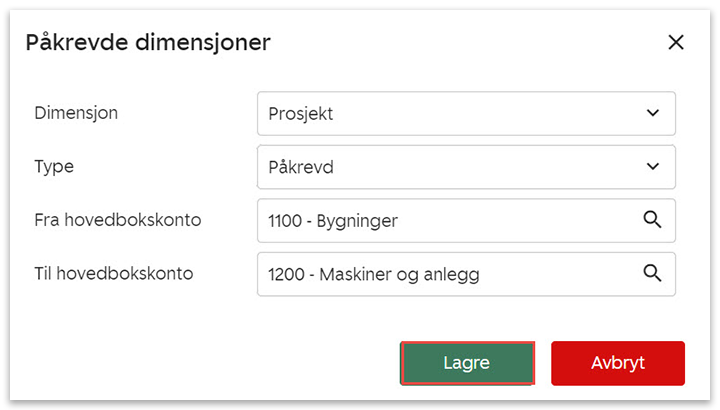Select the Prosjekt value text
Viewport: 720px width, 410px height.
click(x=301, y=114)
